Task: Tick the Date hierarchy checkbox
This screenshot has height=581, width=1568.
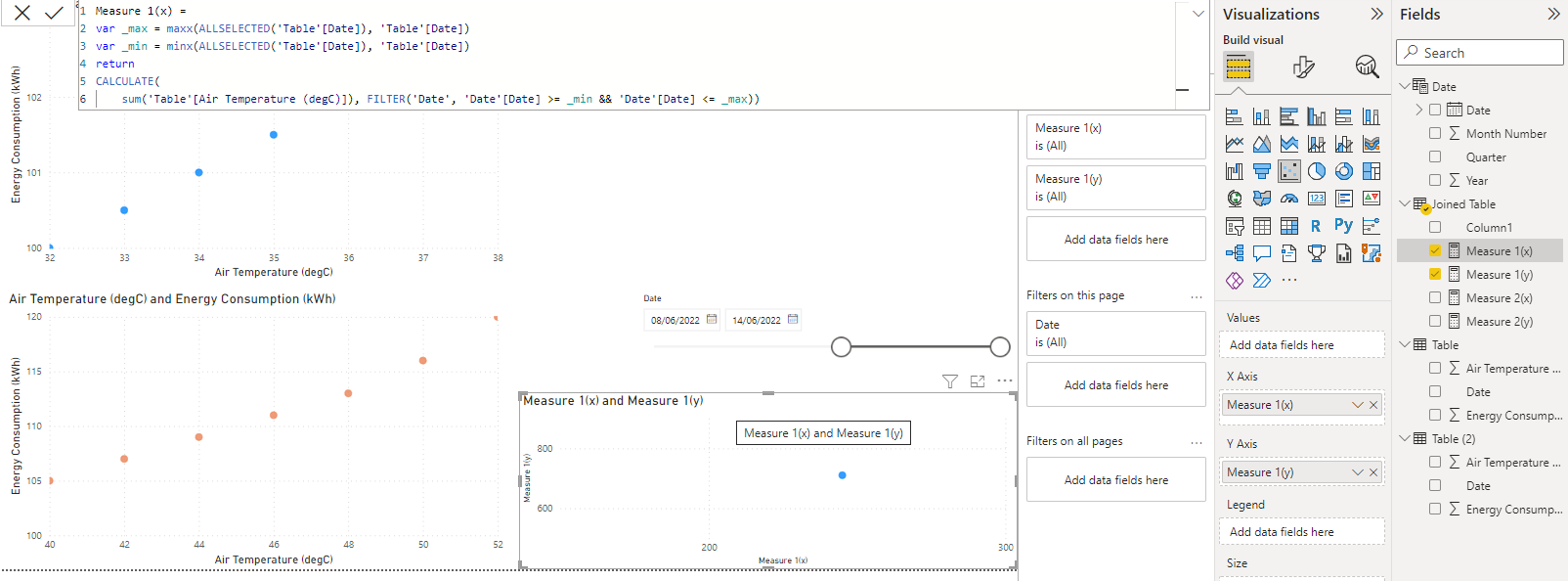Action: coord(1435,110)
